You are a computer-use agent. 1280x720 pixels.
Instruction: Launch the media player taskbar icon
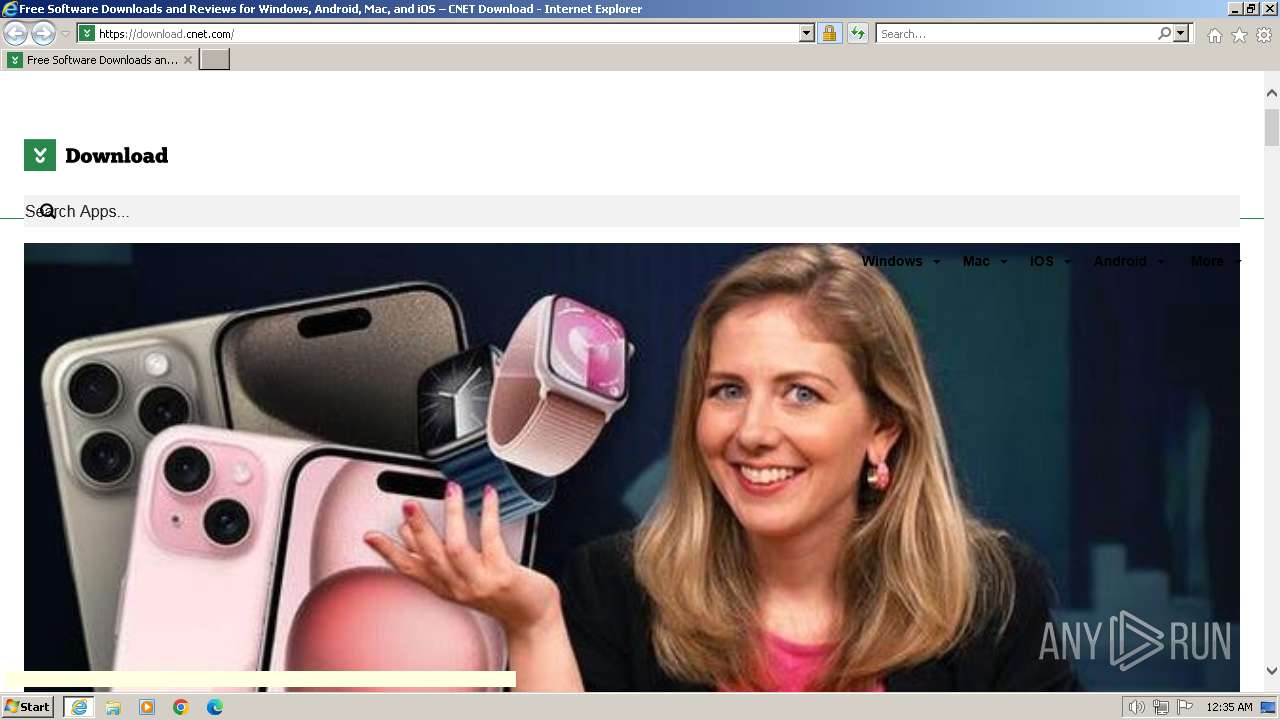147,707
